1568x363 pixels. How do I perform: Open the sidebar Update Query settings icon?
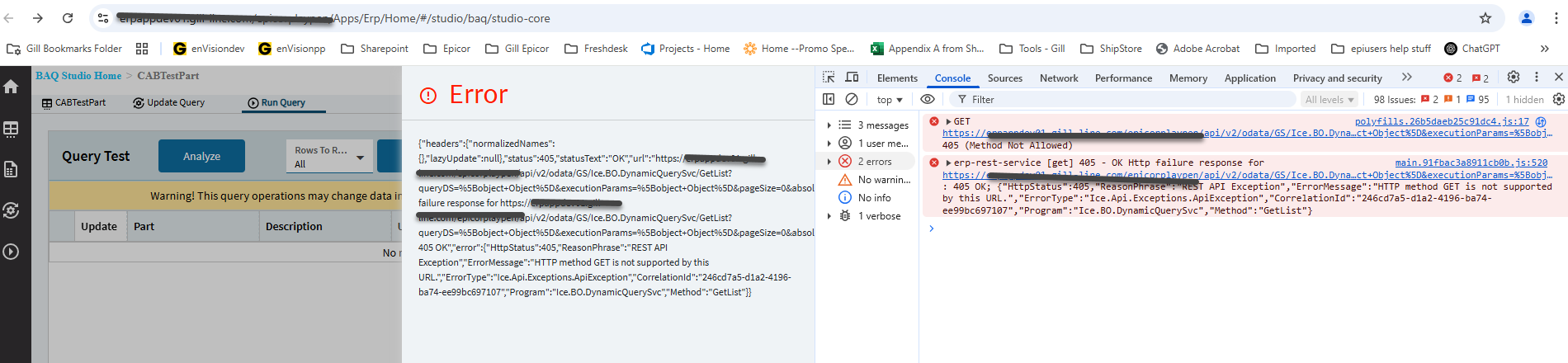12,210
